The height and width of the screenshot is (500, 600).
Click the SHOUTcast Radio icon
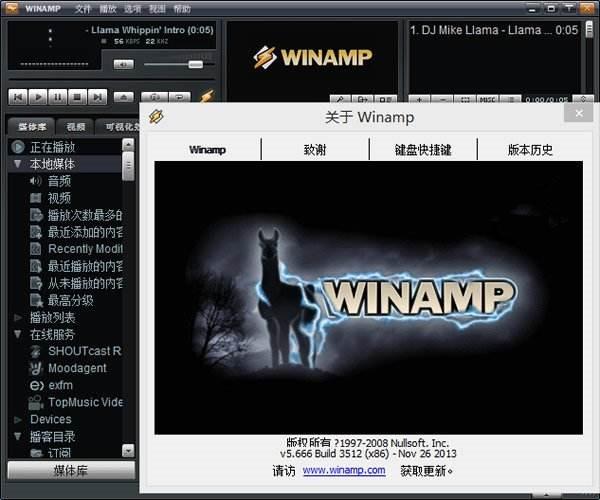click(36, 351)
